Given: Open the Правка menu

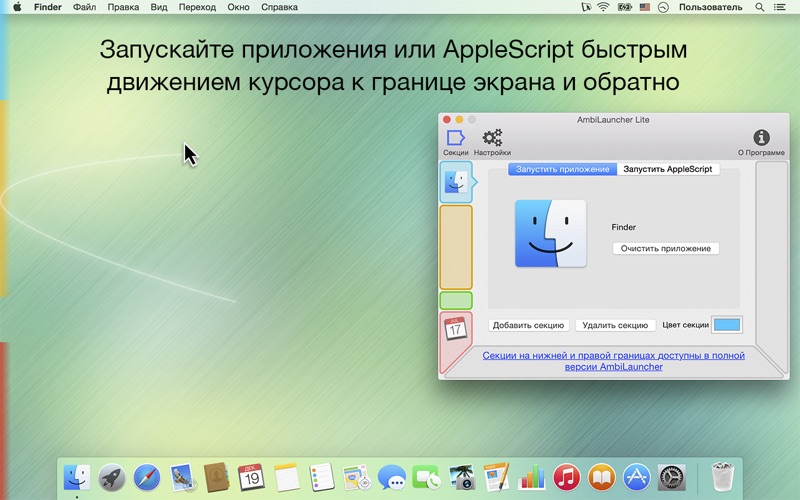Looking at the screenshot, I should [123, 7].
